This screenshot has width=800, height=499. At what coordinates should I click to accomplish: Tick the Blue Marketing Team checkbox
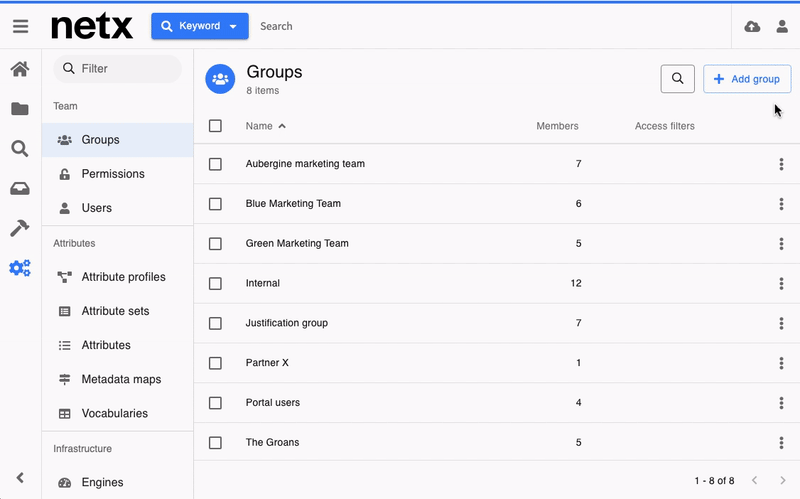pyautogui.click(x=215, y=204)
